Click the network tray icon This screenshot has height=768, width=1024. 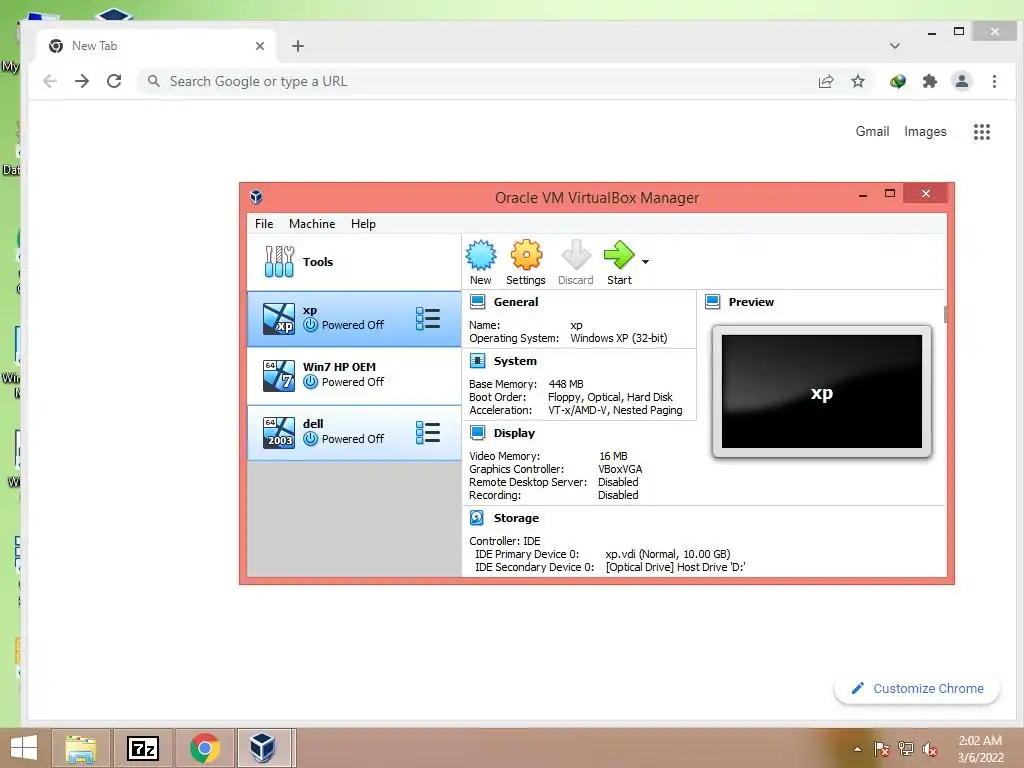(x=905, y=749)
